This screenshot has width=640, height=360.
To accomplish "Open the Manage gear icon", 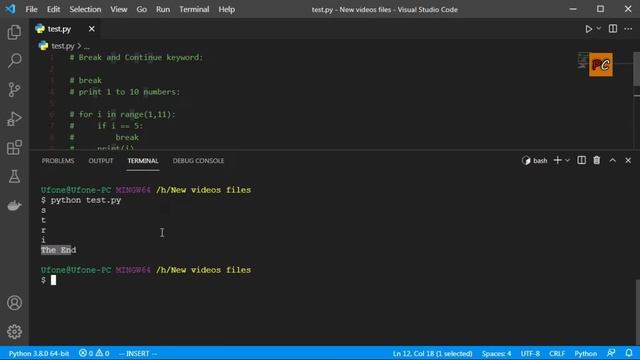I will pos(14,331).
